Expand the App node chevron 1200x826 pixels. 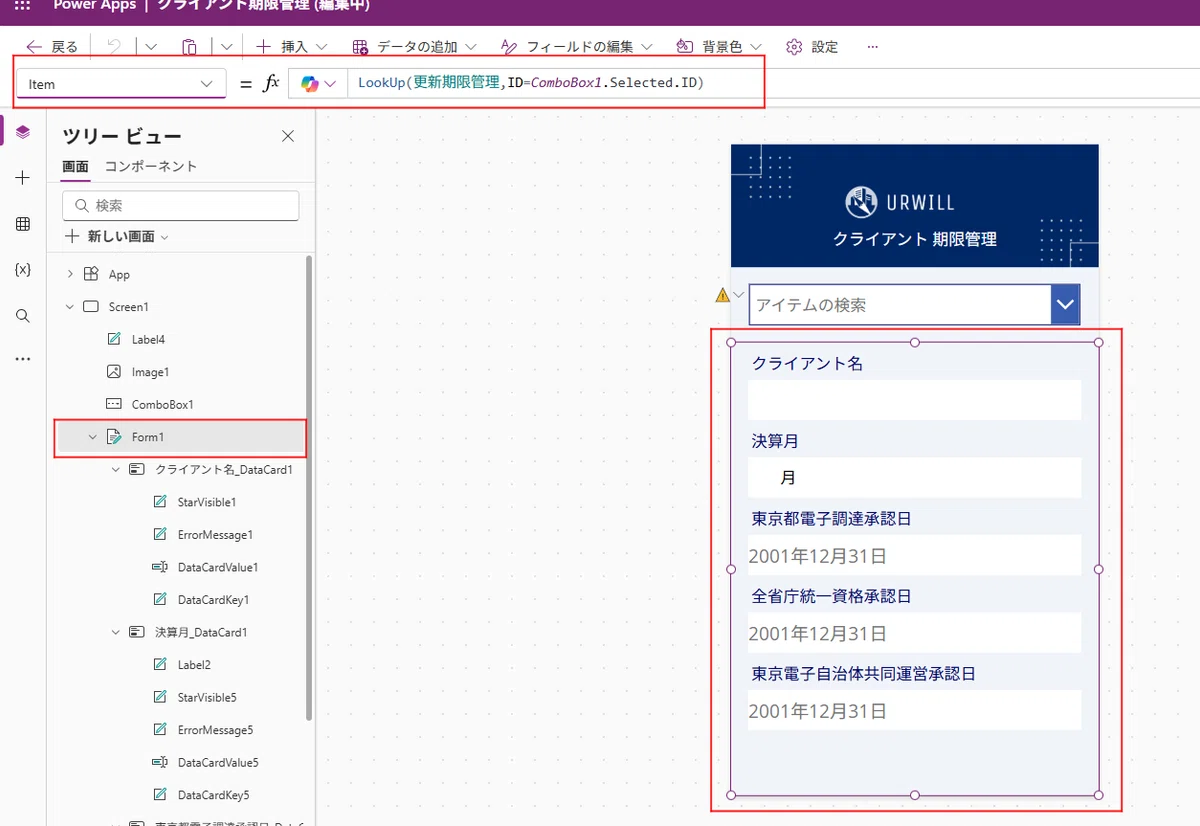click(x=70, y=274)
